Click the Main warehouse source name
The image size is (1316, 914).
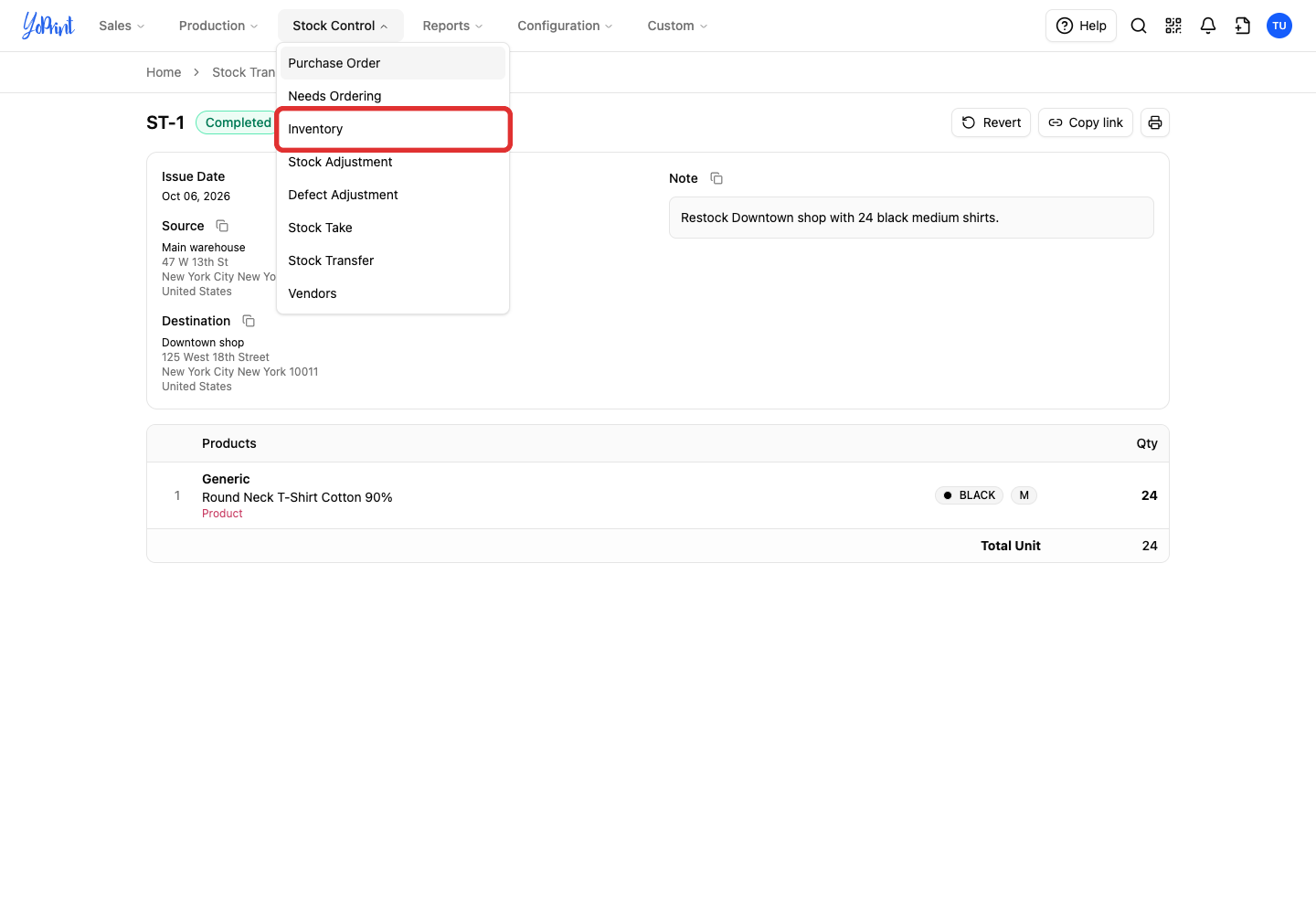204,248
